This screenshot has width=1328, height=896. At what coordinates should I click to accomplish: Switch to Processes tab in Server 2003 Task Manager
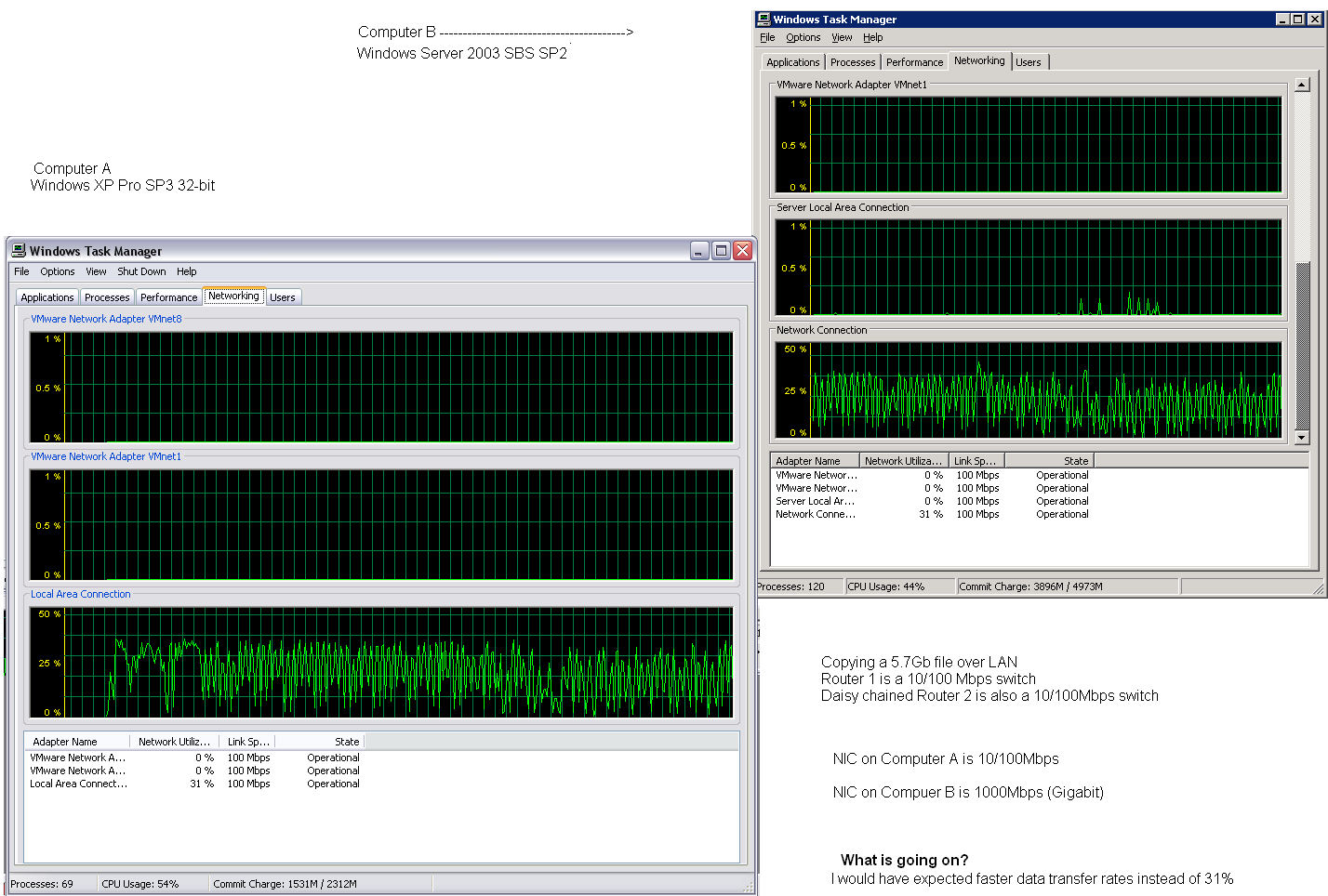click(x=853, y=62)
